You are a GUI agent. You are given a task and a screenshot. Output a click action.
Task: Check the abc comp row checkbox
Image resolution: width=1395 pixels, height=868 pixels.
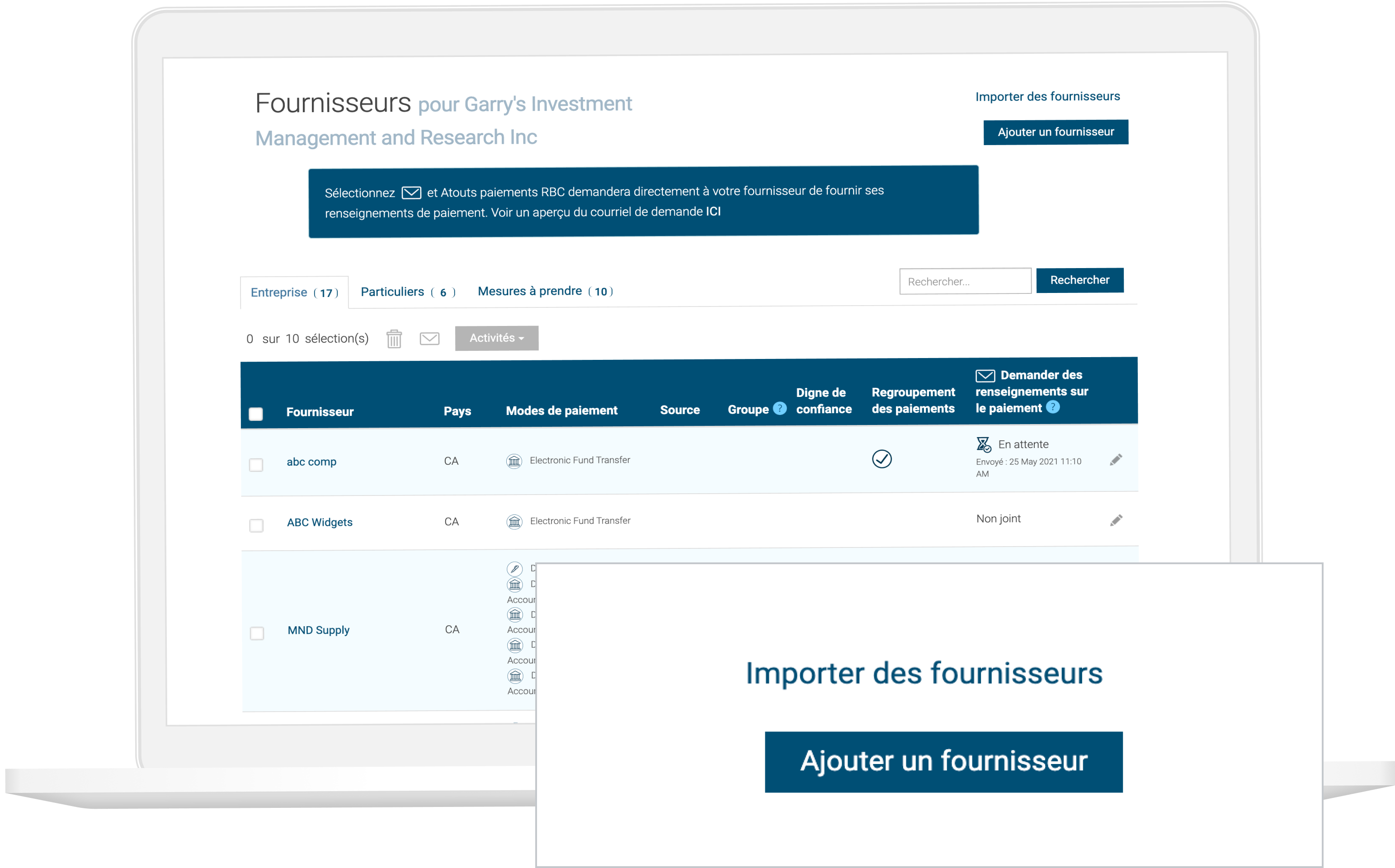(256, 464)
